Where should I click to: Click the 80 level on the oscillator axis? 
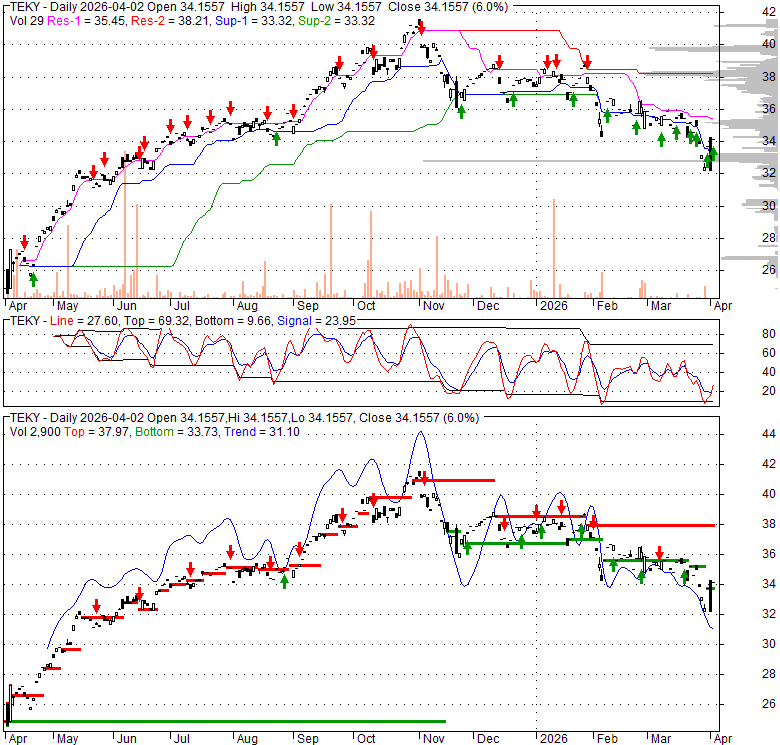(741, 334)
